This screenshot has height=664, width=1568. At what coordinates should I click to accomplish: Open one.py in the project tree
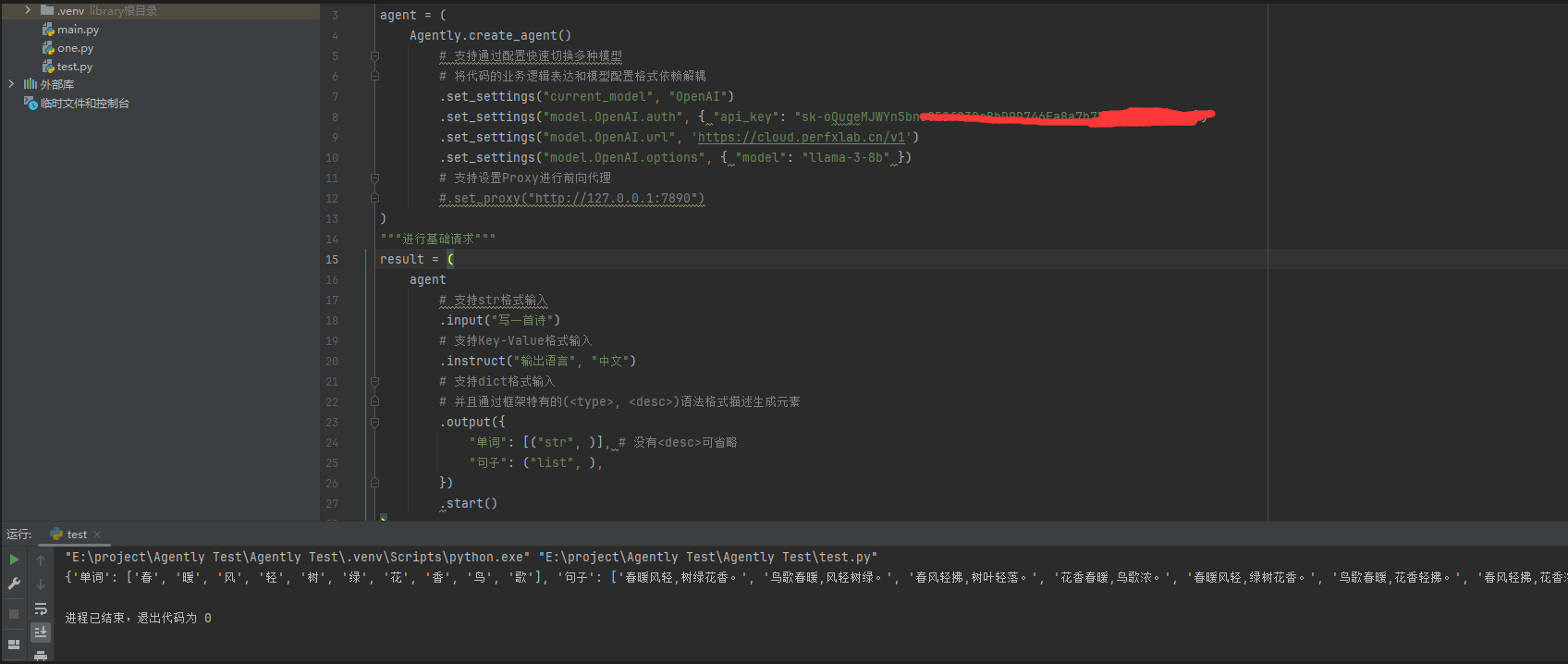[75, 48]
